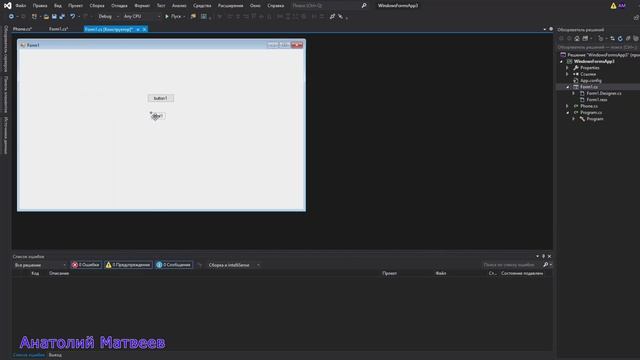Click the save file diskette icon
Image resolution: width=640 pixels, height=360 pixels.
(x=54, y=16)
